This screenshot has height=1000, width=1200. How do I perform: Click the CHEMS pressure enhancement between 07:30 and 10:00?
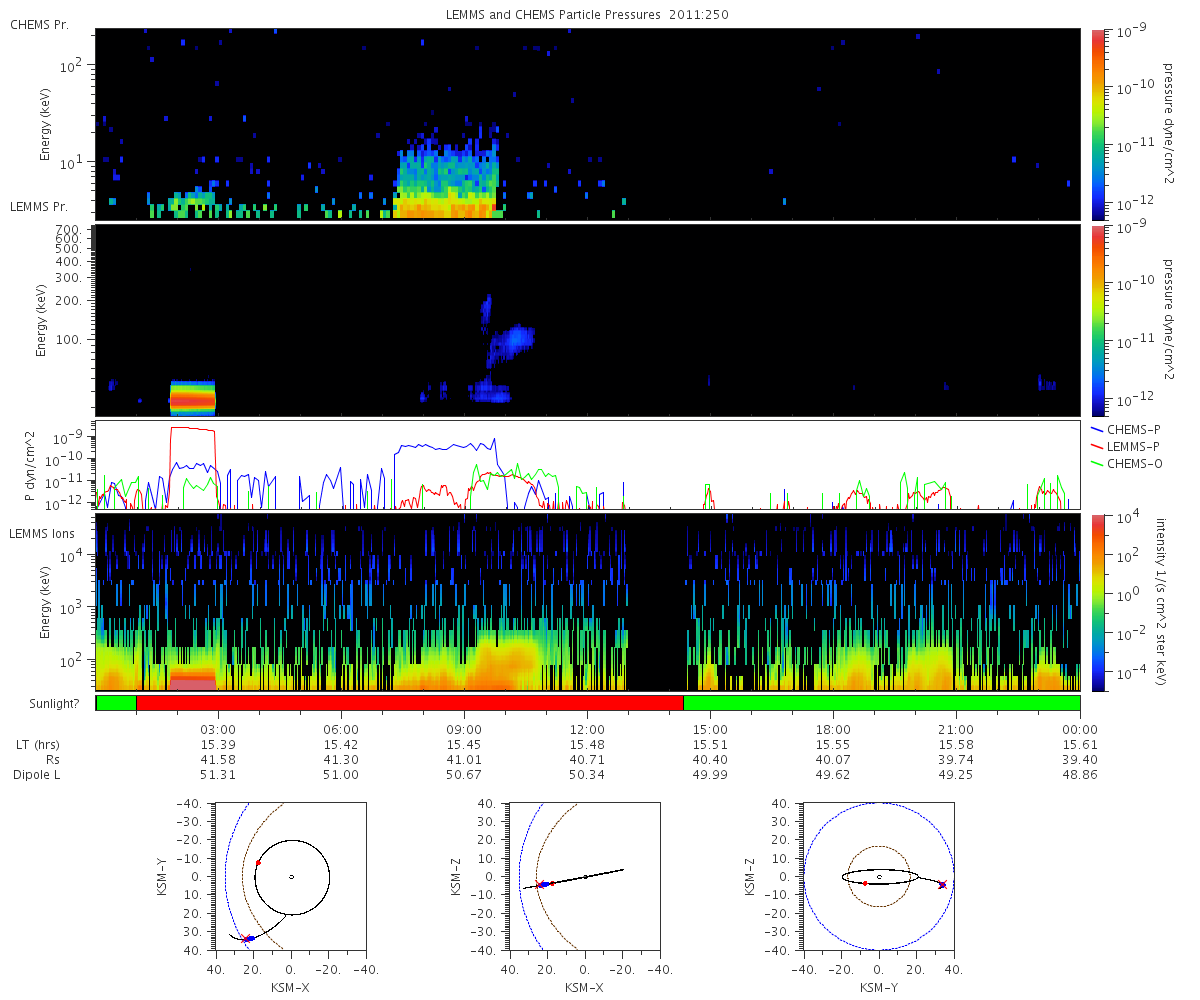pos(446,180)
